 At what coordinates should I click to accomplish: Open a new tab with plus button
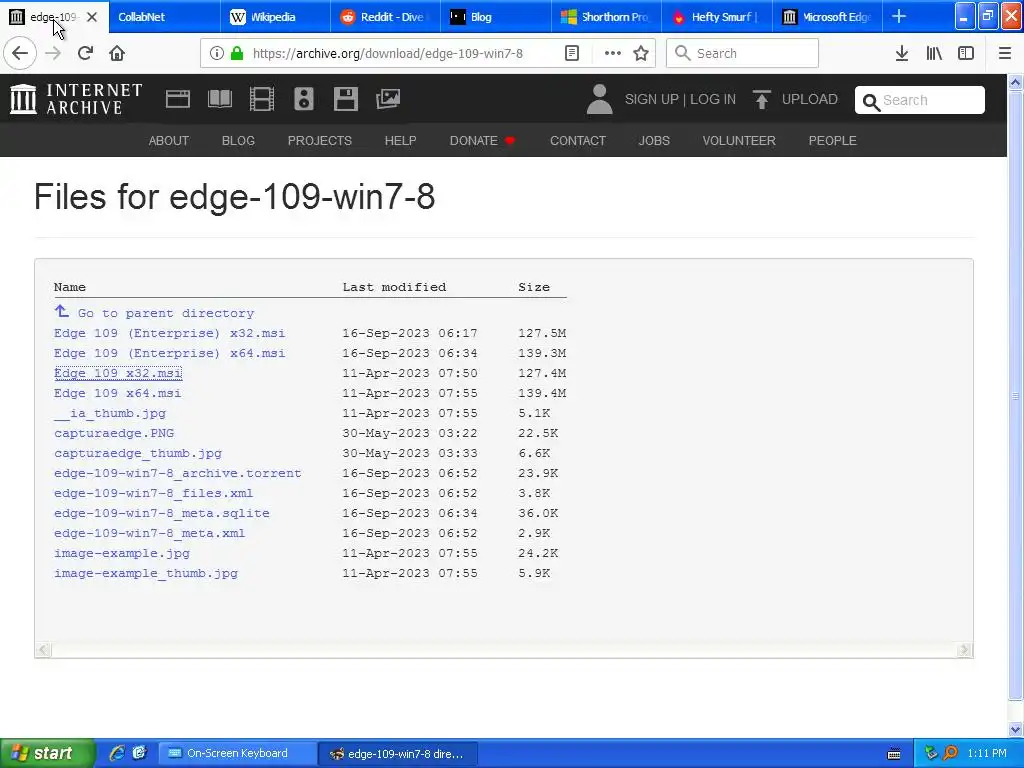pos(899,17)
